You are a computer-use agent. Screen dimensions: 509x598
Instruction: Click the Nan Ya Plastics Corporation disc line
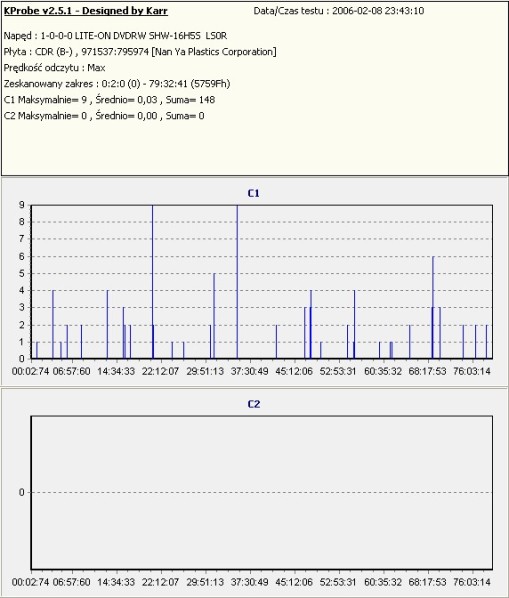pos(140,51)
